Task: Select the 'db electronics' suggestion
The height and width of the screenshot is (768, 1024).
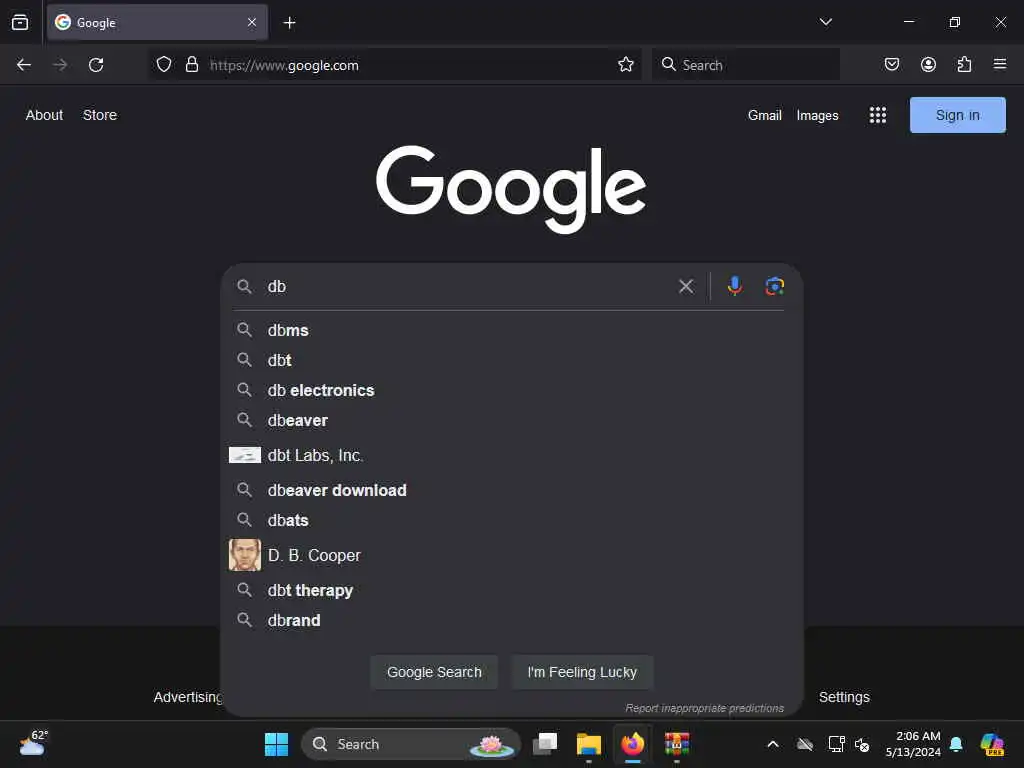Action: [511, 391]
